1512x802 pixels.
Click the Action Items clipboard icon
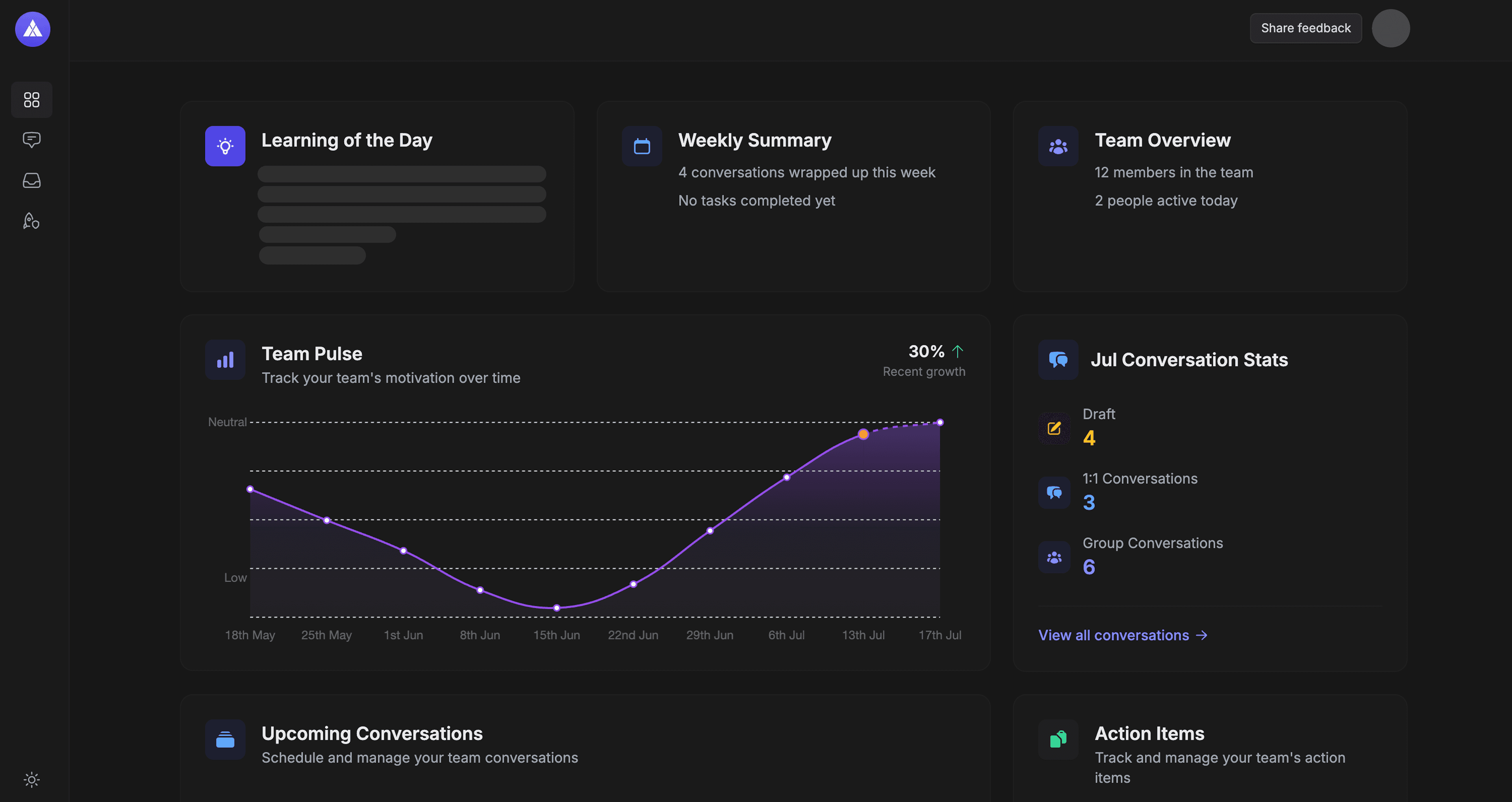tap(1058, 739)
